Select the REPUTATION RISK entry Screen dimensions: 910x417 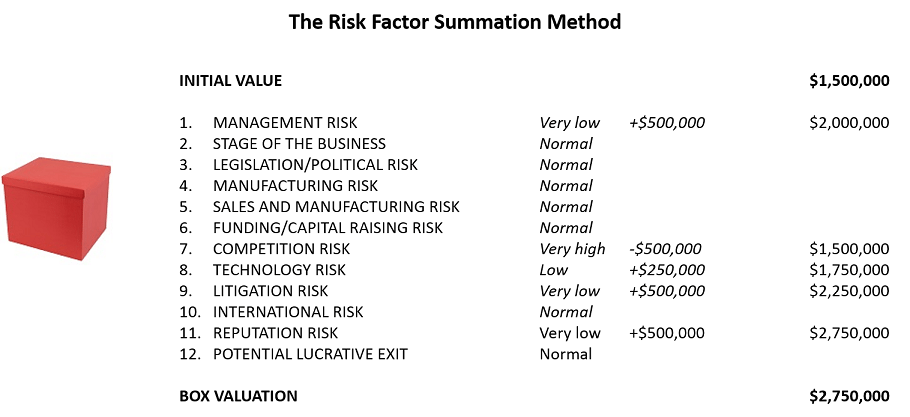point(275,333)
